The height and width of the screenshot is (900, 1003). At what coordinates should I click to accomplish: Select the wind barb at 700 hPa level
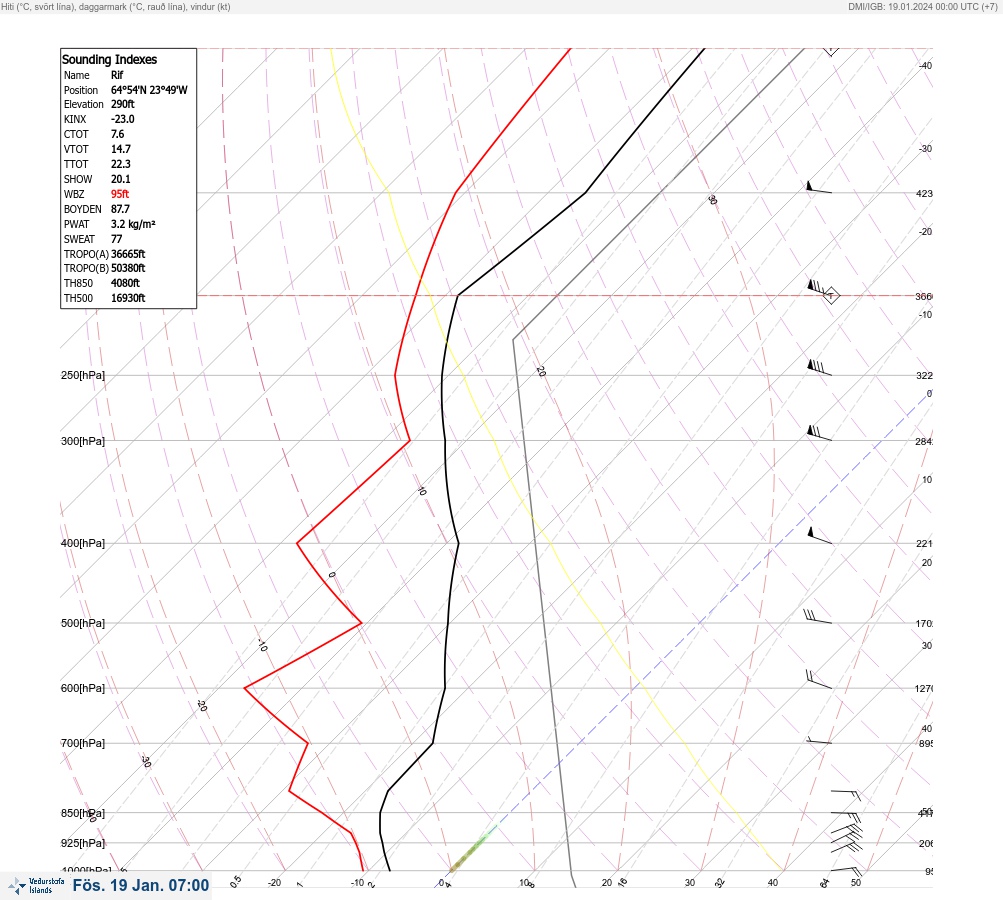coord(819,740)
